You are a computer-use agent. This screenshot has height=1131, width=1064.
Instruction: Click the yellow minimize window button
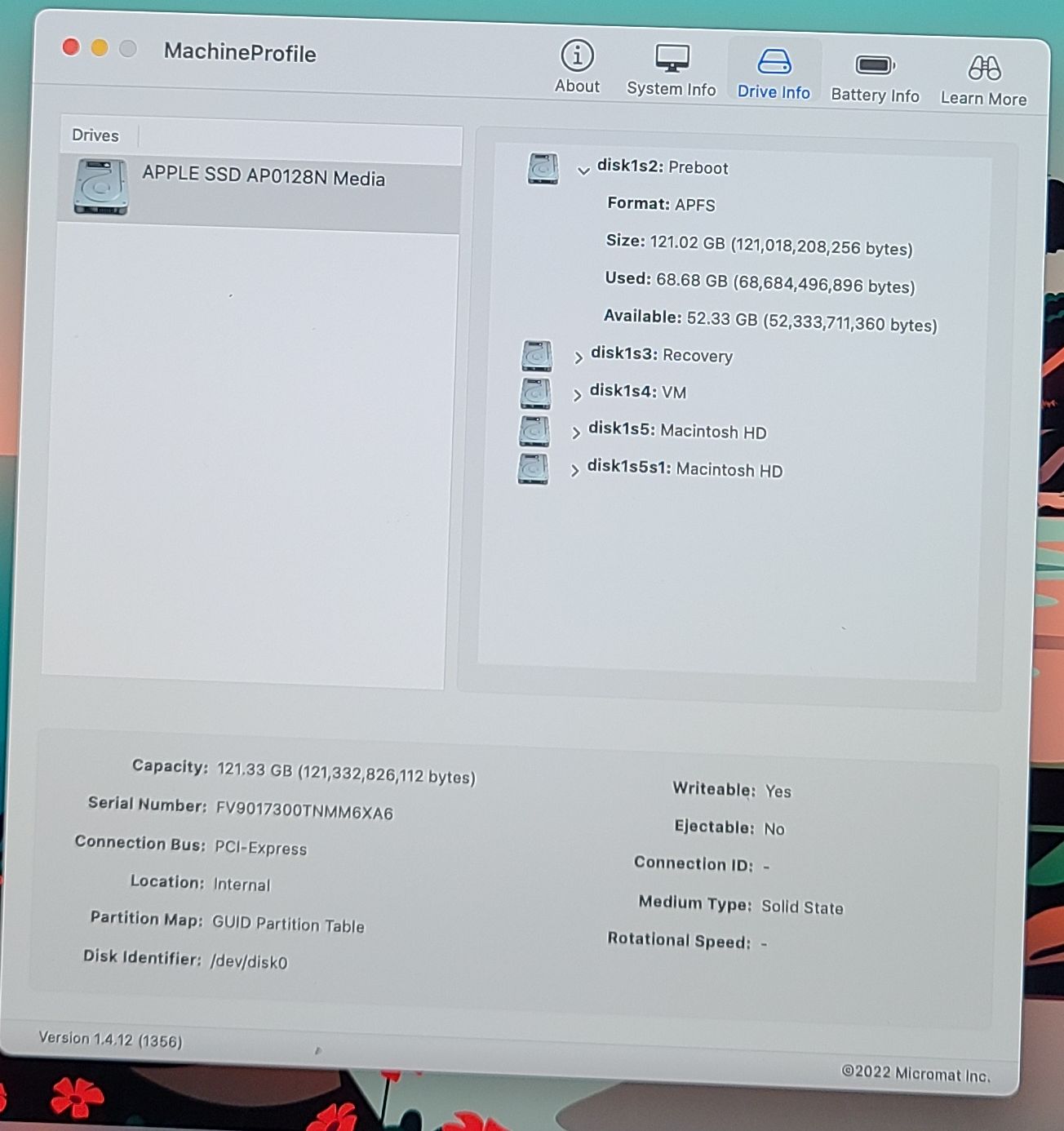click(100, 48)
